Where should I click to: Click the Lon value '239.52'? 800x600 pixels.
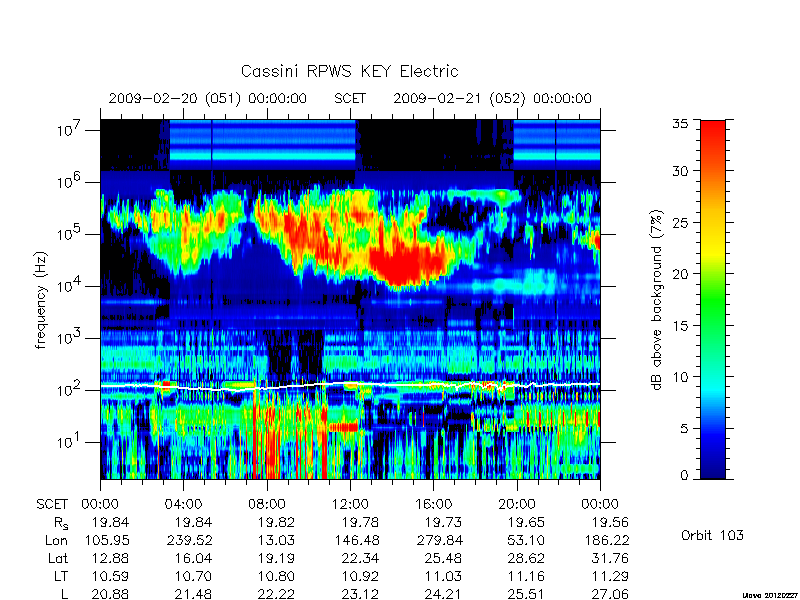pyautogui.click(x=190, y=540)
